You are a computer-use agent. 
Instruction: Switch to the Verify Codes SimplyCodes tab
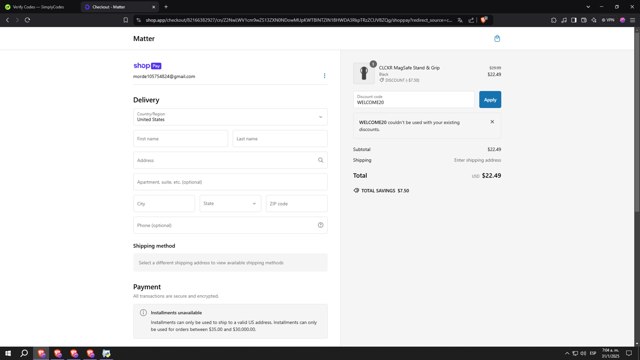coord(38,7)
